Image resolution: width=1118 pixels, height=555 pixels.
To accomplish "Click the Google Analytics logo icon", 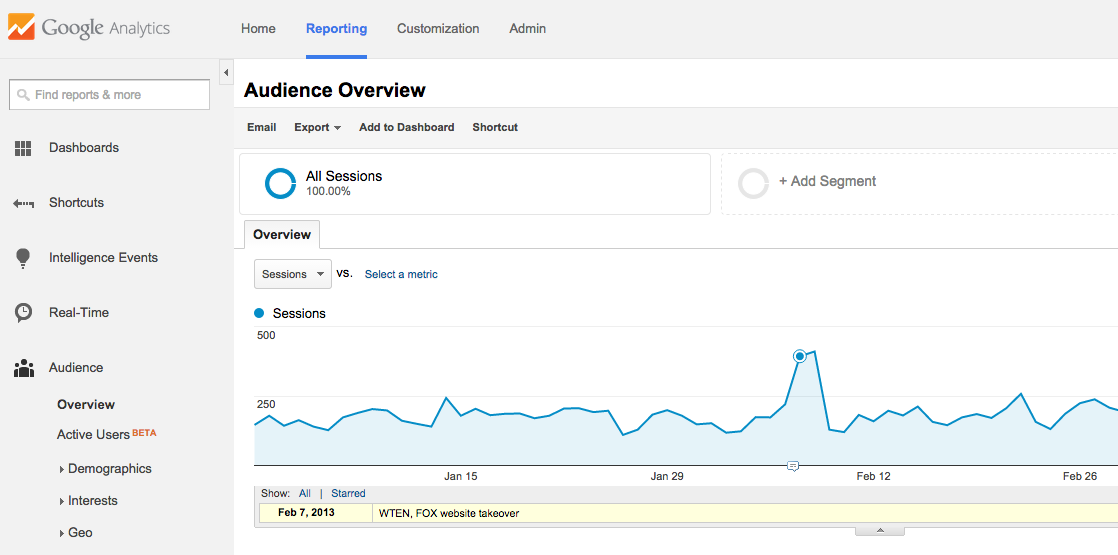I will [x=21, y=28].
